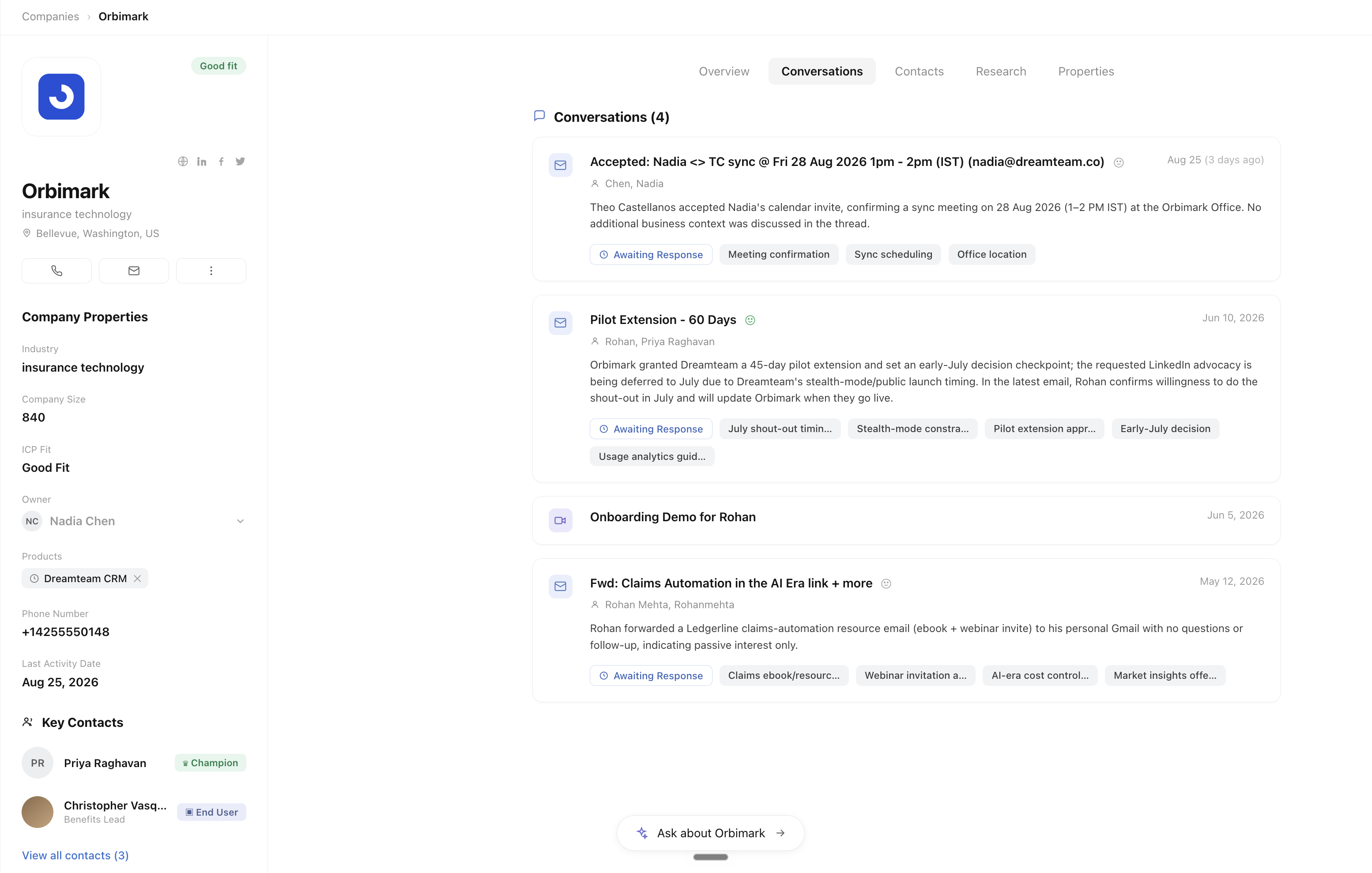Screen dimensions: 1372x873
Task: Click the phone call button
Action: [x=57, y=271]
